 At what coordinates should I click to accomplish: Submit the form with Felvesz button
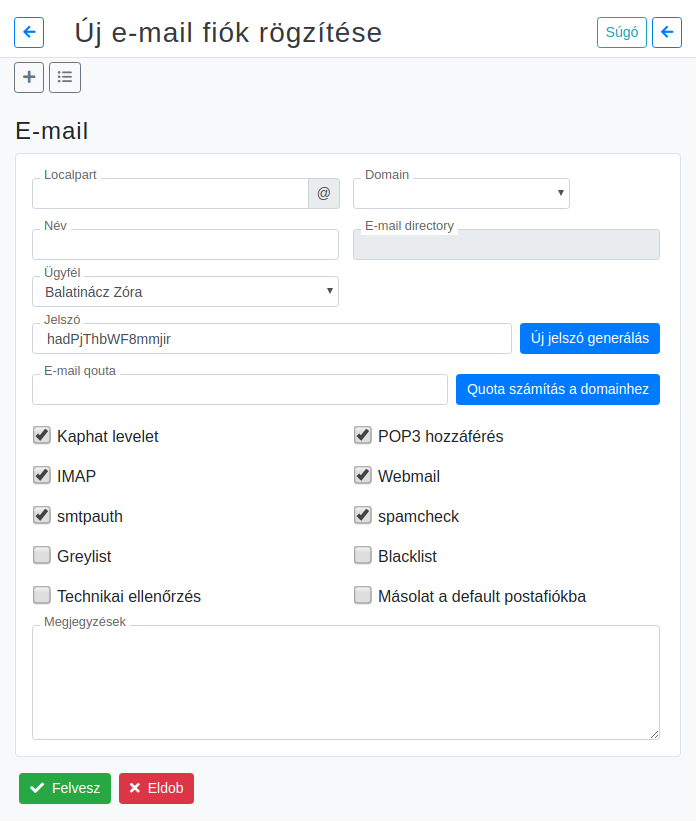[x=65, y=789]
